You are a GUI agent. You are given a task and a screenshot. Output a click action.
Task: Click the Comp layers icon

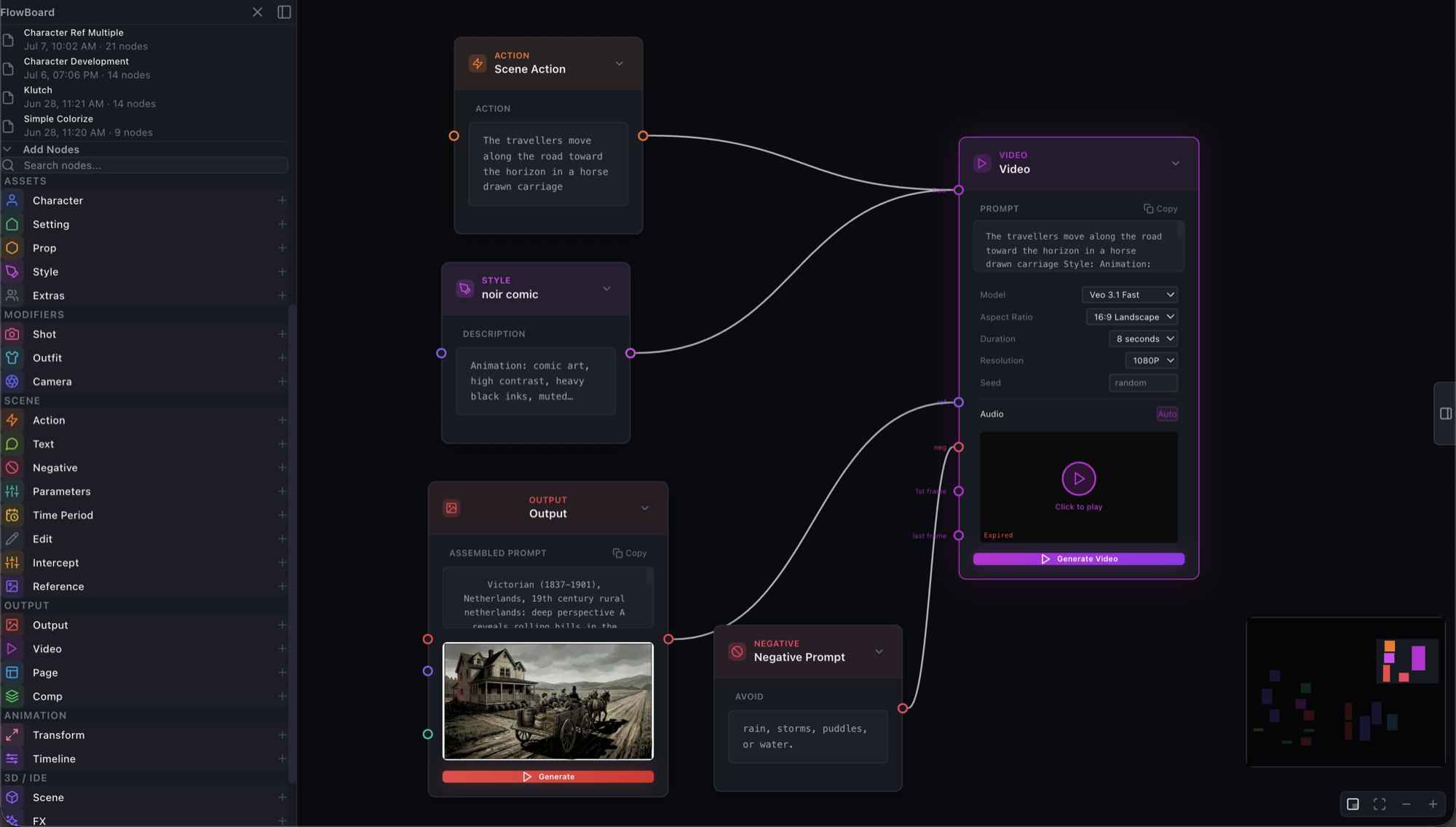pos(12,696)
